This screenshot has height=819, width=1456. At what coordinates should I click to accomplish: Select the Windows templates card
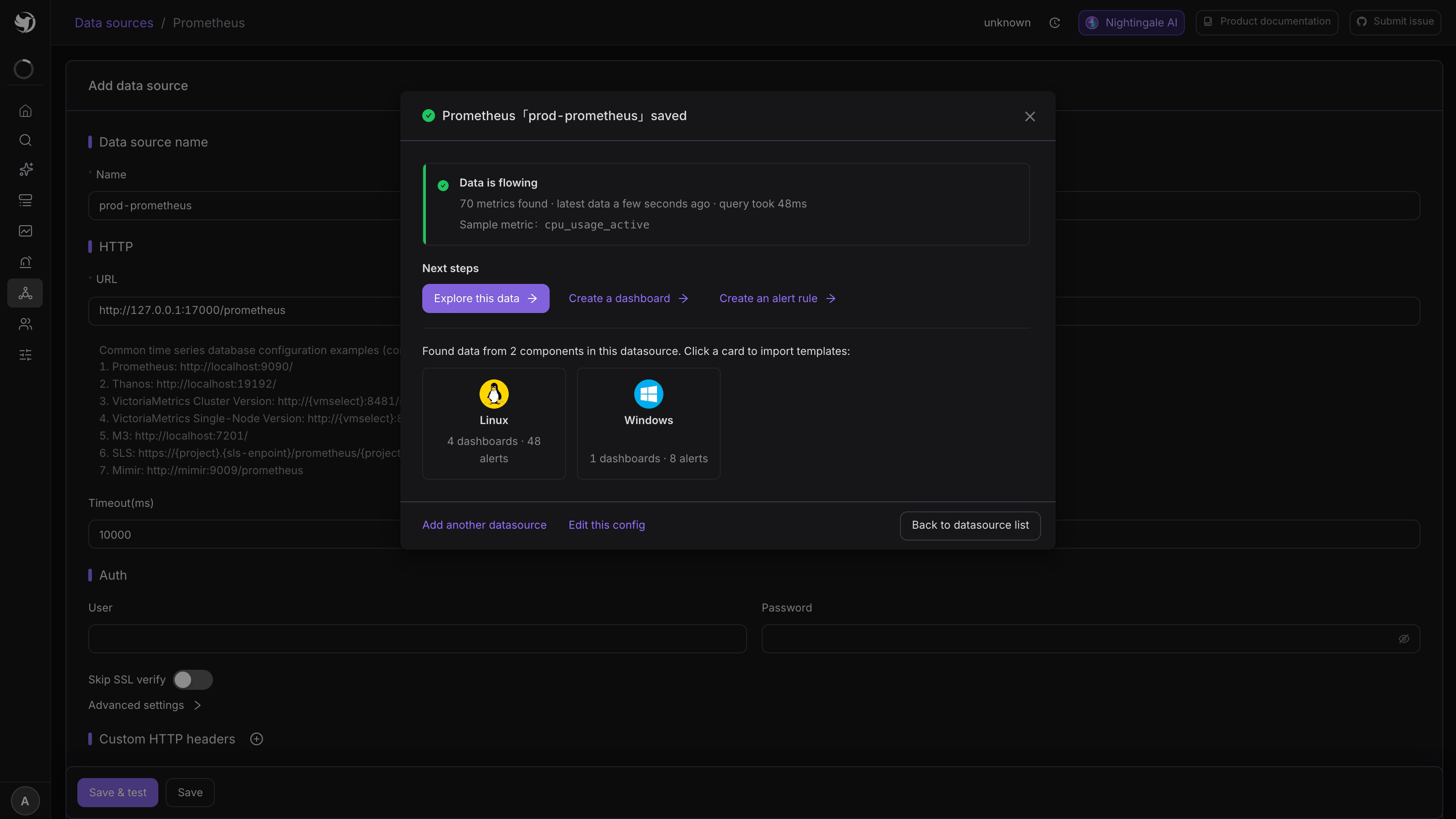click(648, 423)
